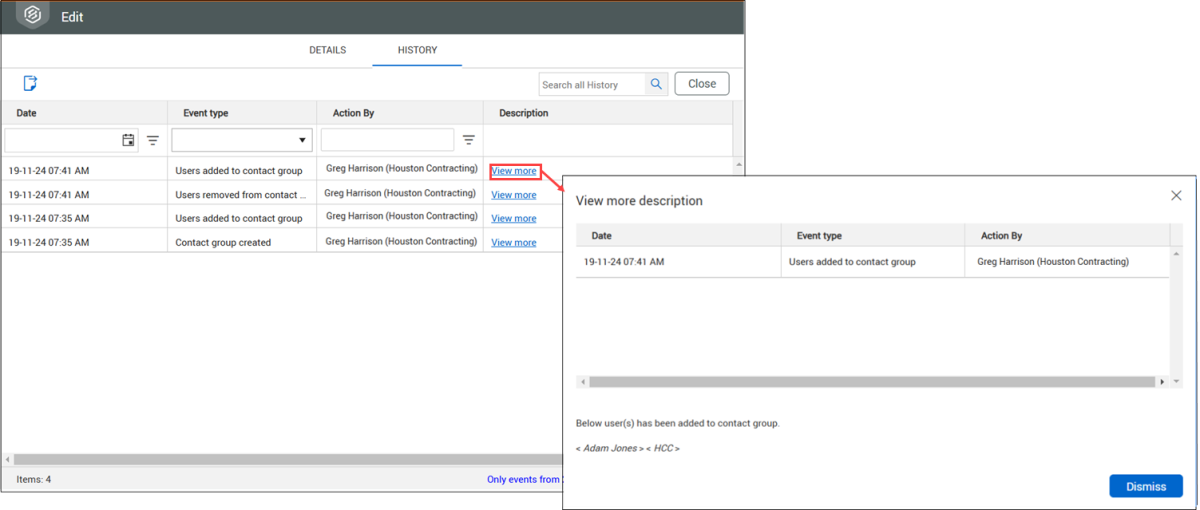
Task: Click the shield app logo
Action: (32, 15)
